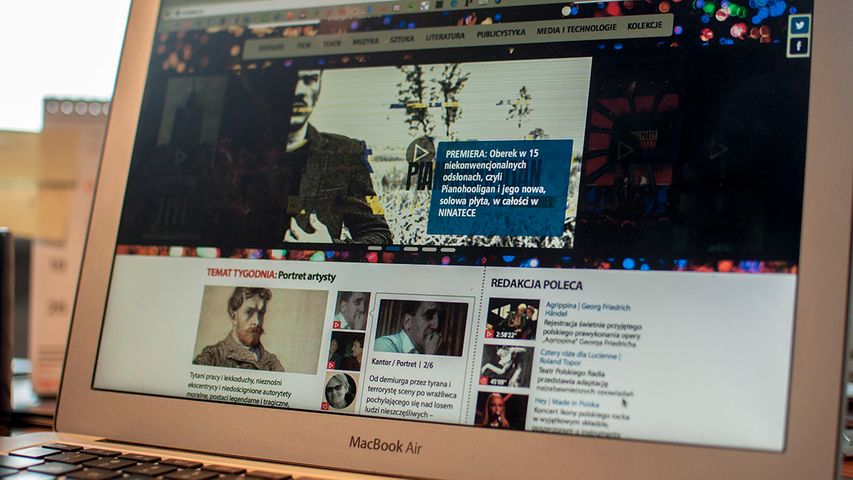Open the Facebook icon link
Screen dimensions: 853x480
point(798,46)
